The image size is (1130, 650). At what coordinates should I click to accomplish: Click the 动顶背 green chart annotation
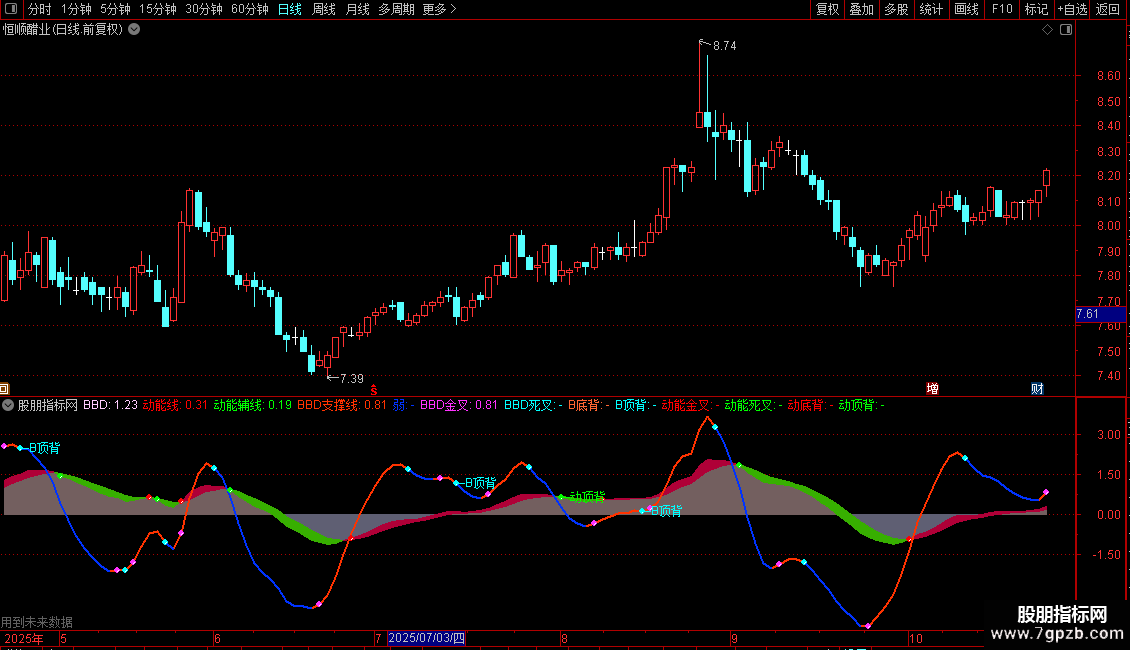click(x=587, y=497)
